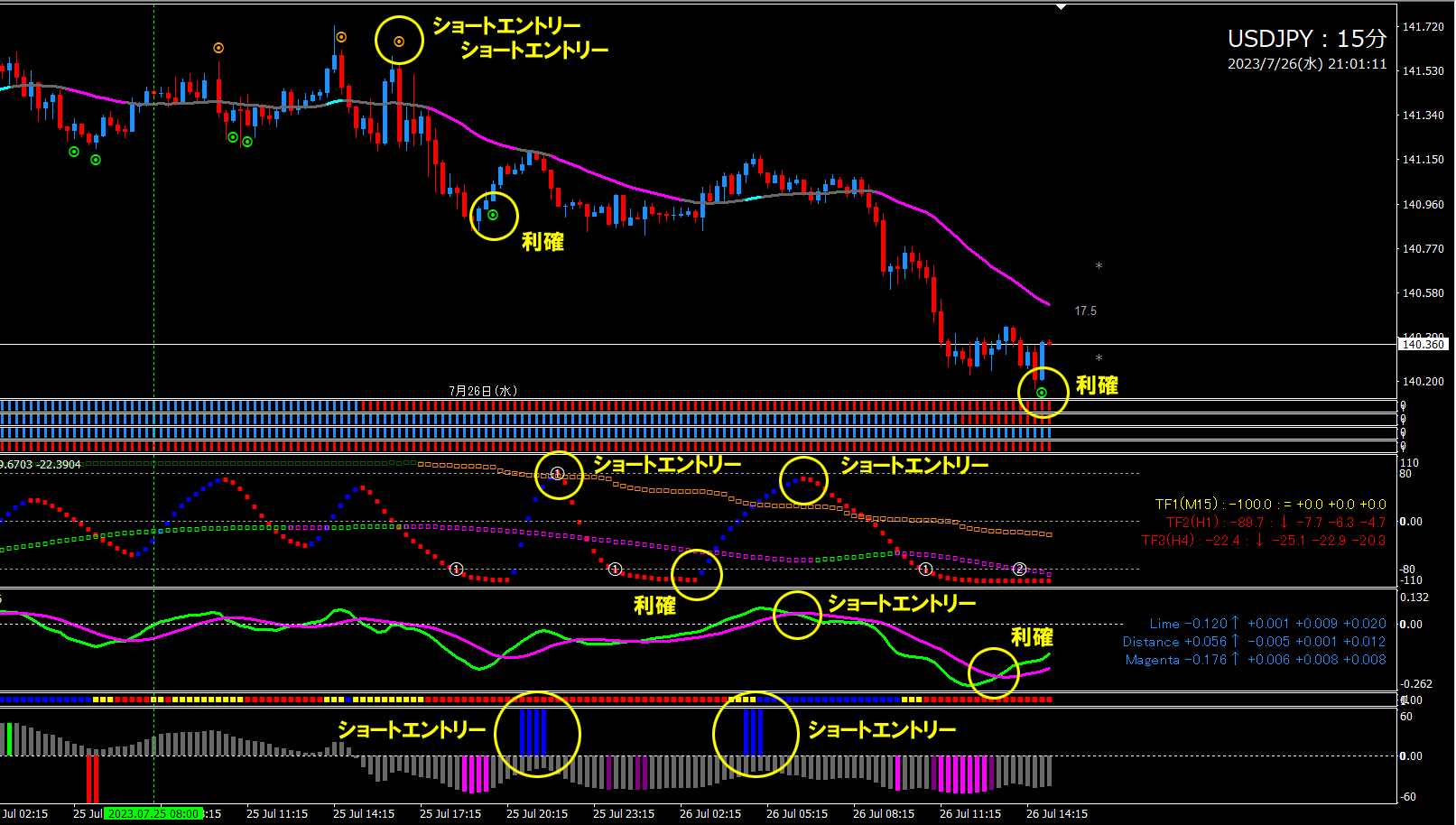Click the green signal marker below the latest candle

pyautogui.click(x=1042, y=393)
